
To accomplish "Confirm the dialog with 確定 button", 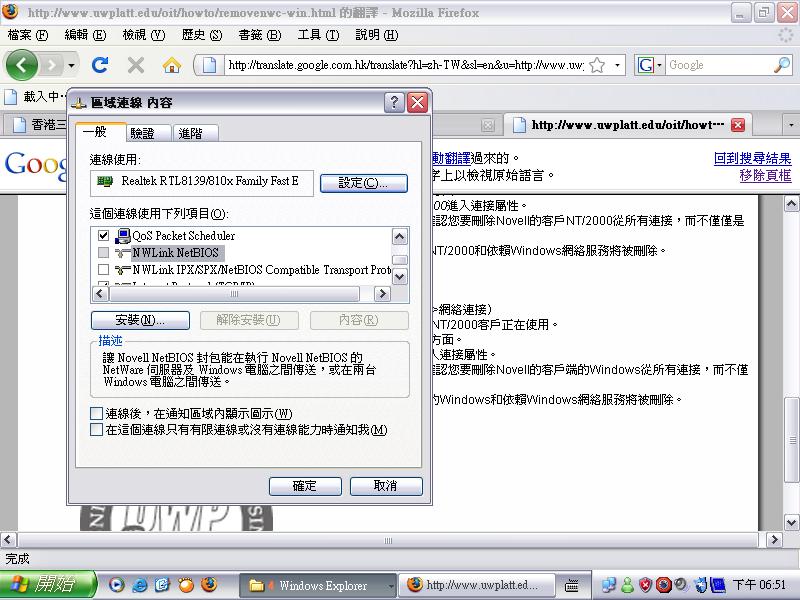I will click(305, 486).
